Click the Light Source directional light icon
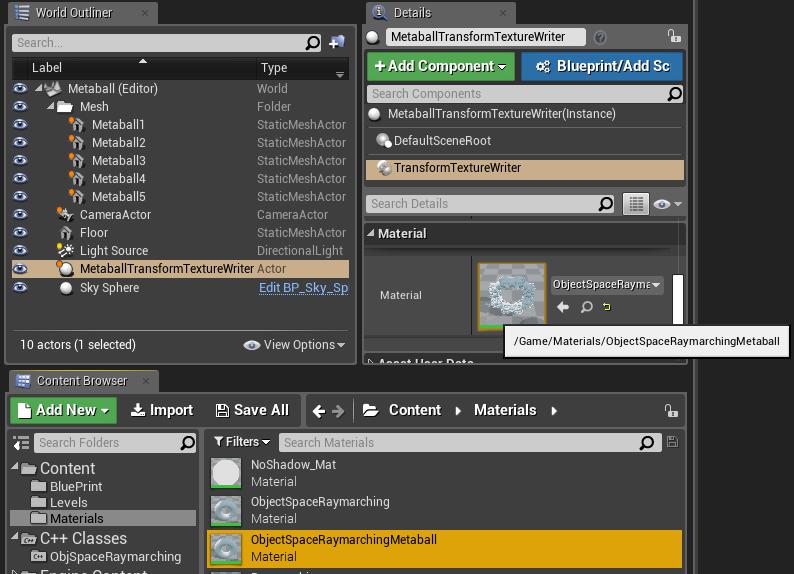The height and width of the screenshot is (574, 794). tap(65, 251)
